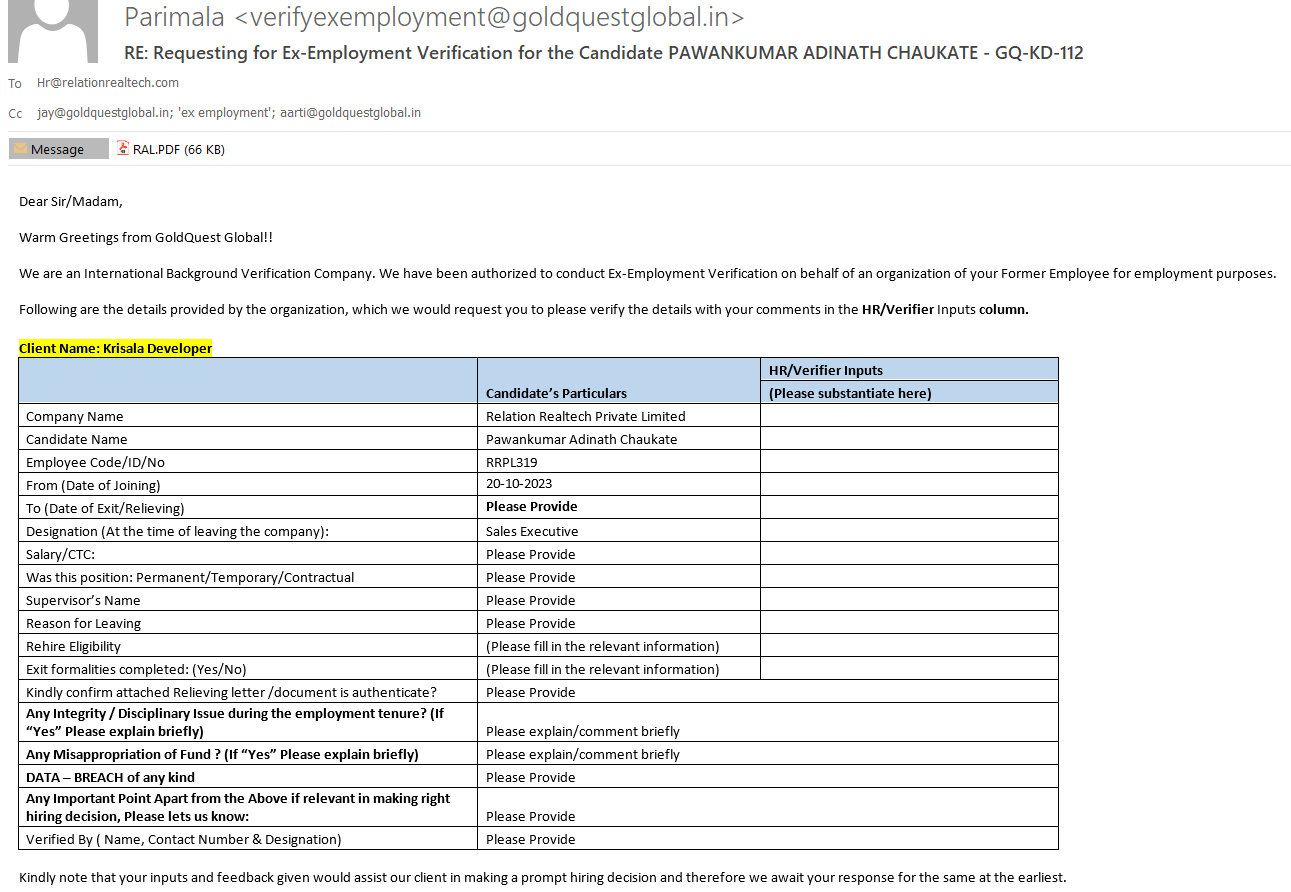
Task: Click empty HR input cell for Salary/CTC
Action: 909,553
